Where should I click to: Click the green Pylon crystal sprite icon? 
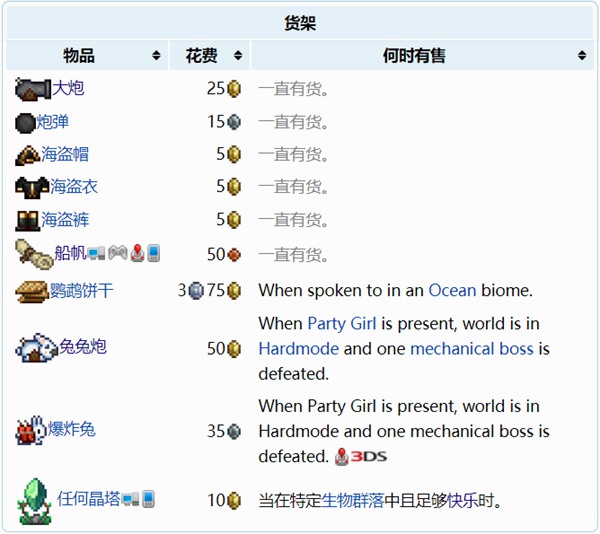pos(34,501)
